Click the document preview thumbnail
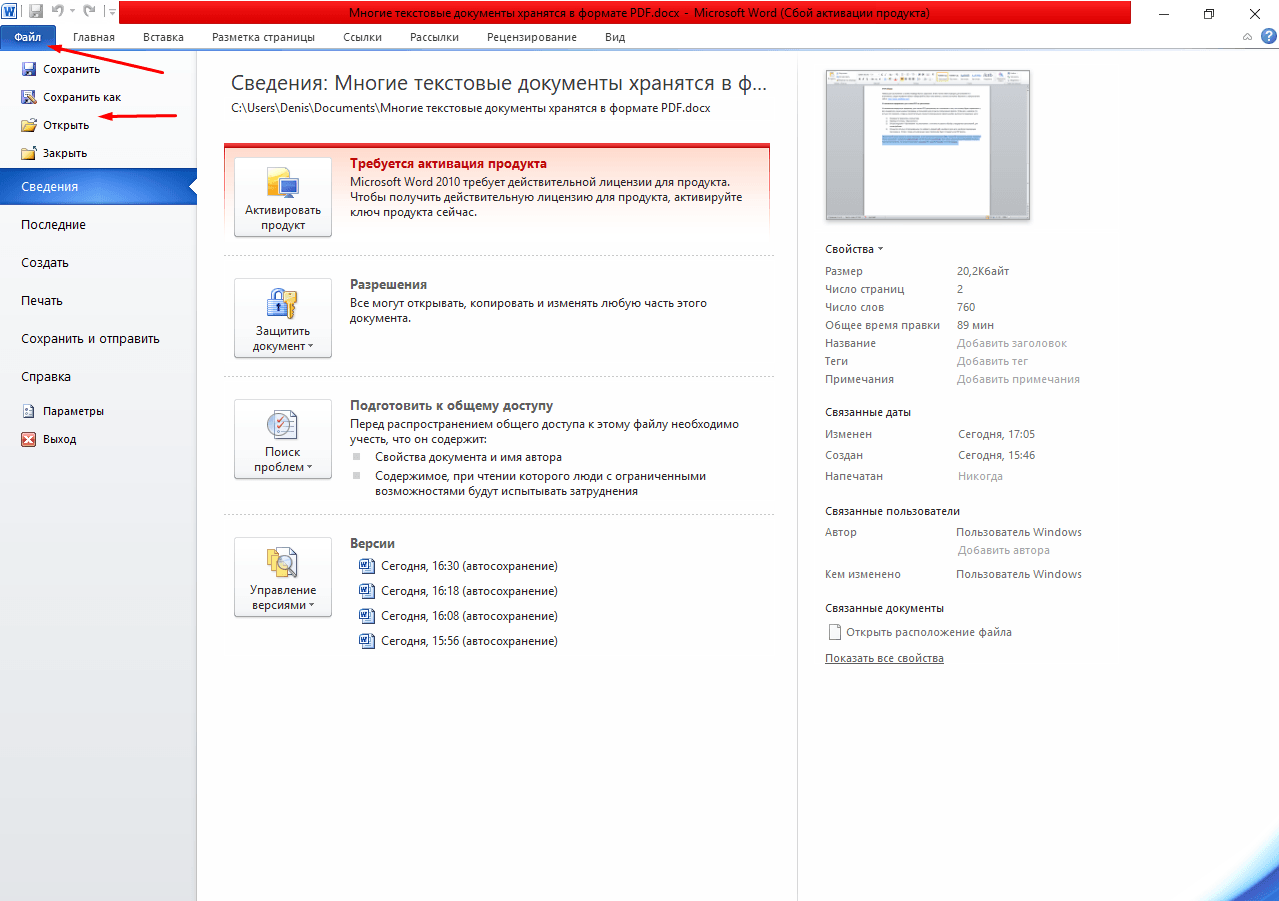This screenshot has width=1279, height=901. [x=927, y=144]
